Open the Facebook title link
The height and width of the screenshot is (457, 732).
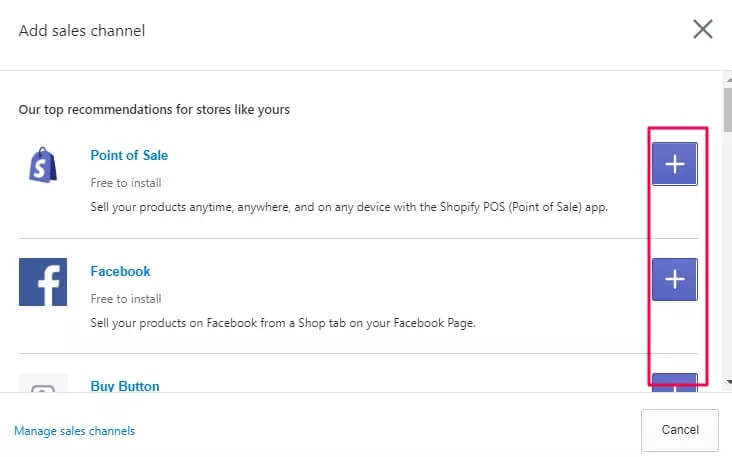click(x=120, y=271)
